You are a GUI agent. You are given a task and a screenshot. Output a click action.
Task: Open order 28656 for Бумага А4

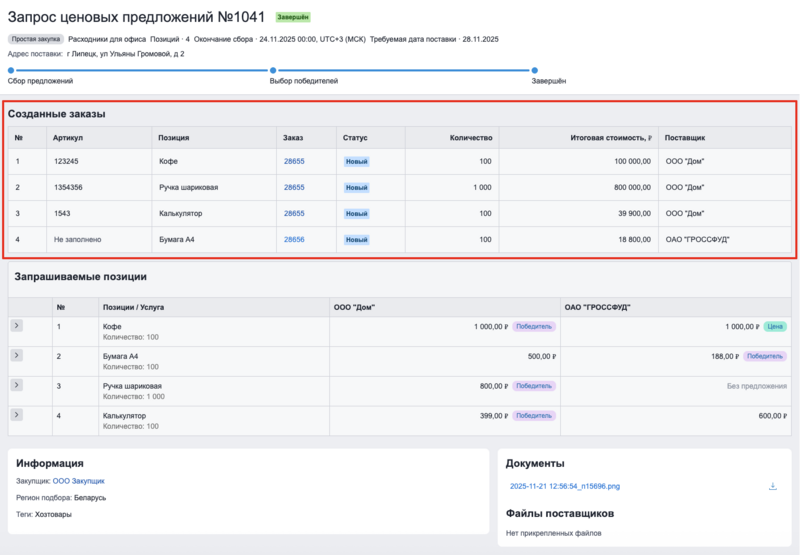(x=294, y=239)
